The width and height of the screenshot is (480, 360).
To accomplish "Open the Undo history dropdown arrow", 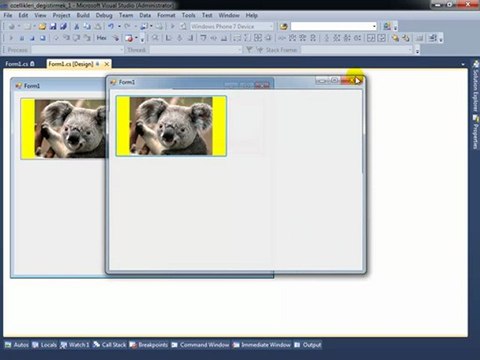I will click(119, 26).
